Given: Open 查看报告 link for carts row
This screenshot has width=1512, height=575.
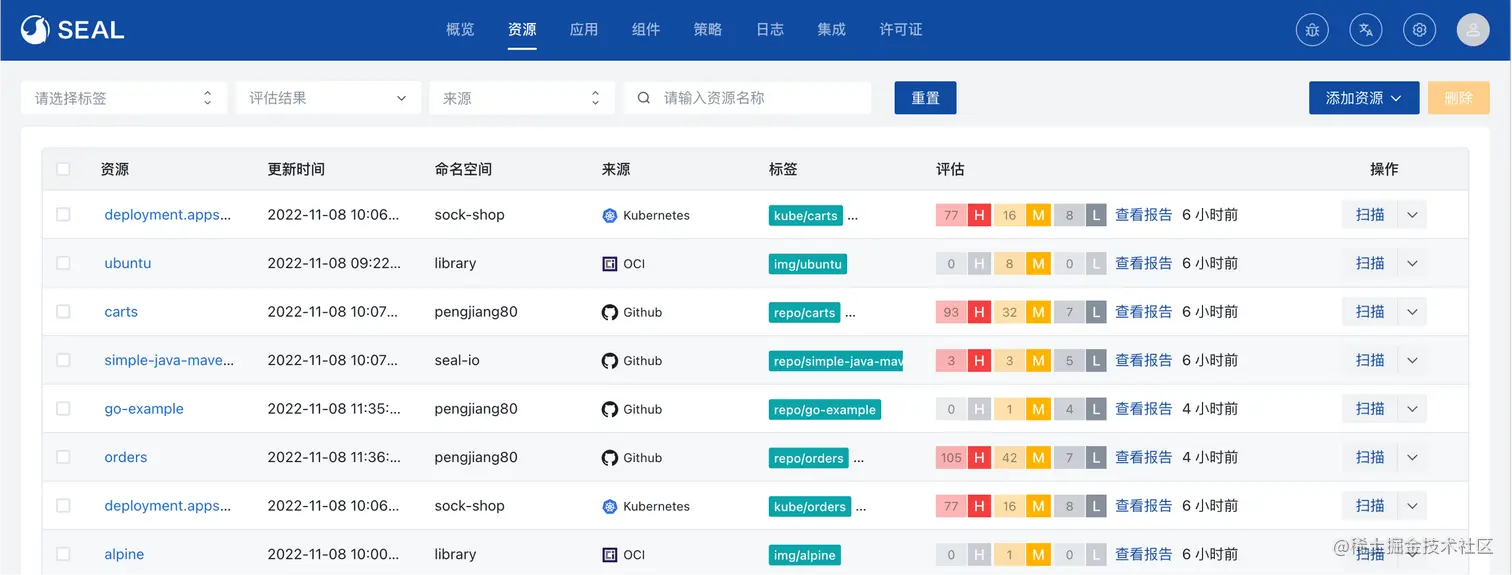Looking at the screenshot, I should (x=1144, y=312).
